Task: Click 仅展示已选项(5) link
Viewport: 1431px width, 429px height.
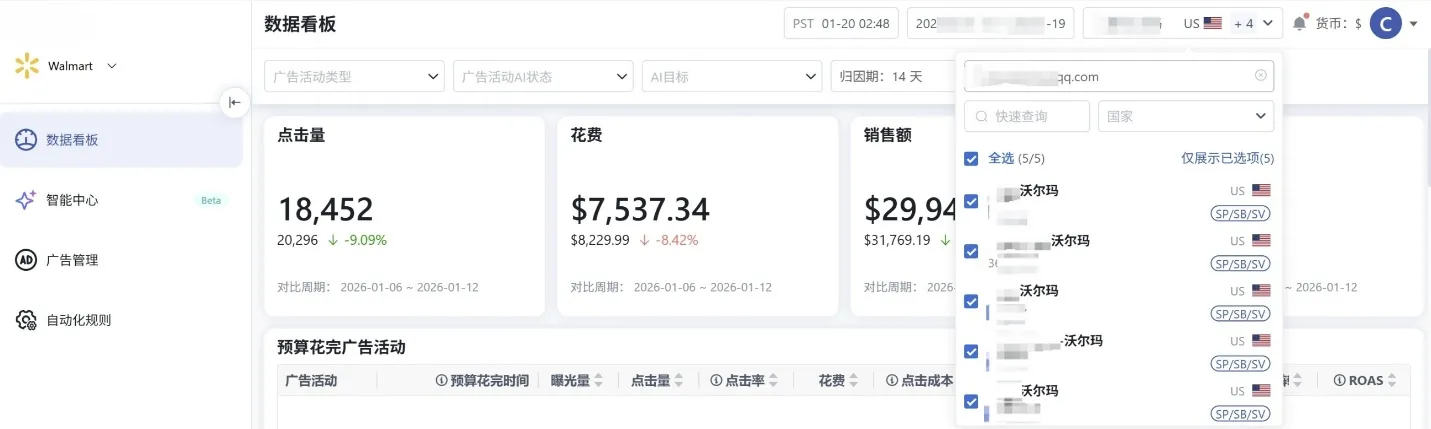Action: click(x=1227, y=158)
